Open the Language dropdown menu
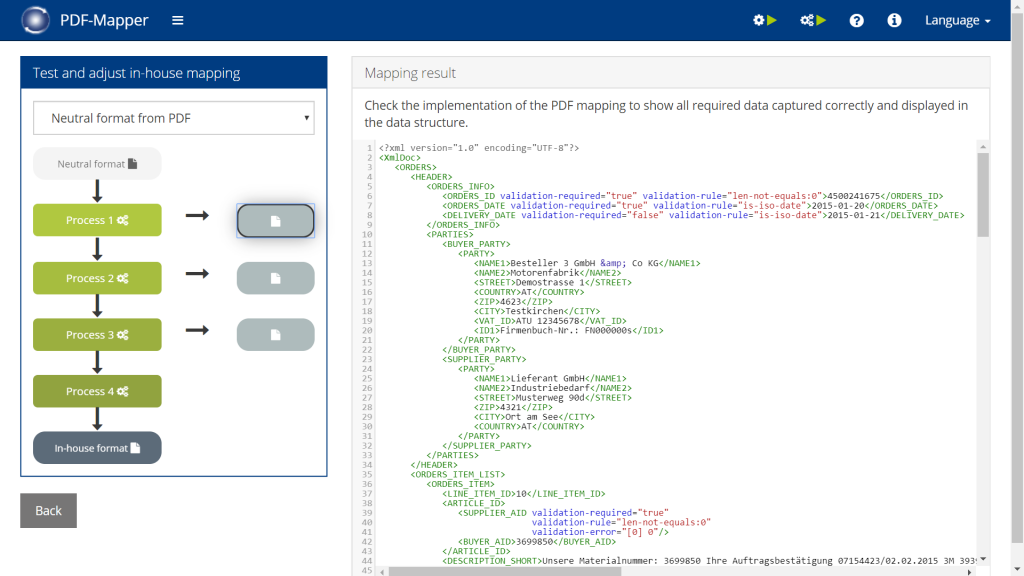Screen dimensions: 1024x576 (957, 20)
